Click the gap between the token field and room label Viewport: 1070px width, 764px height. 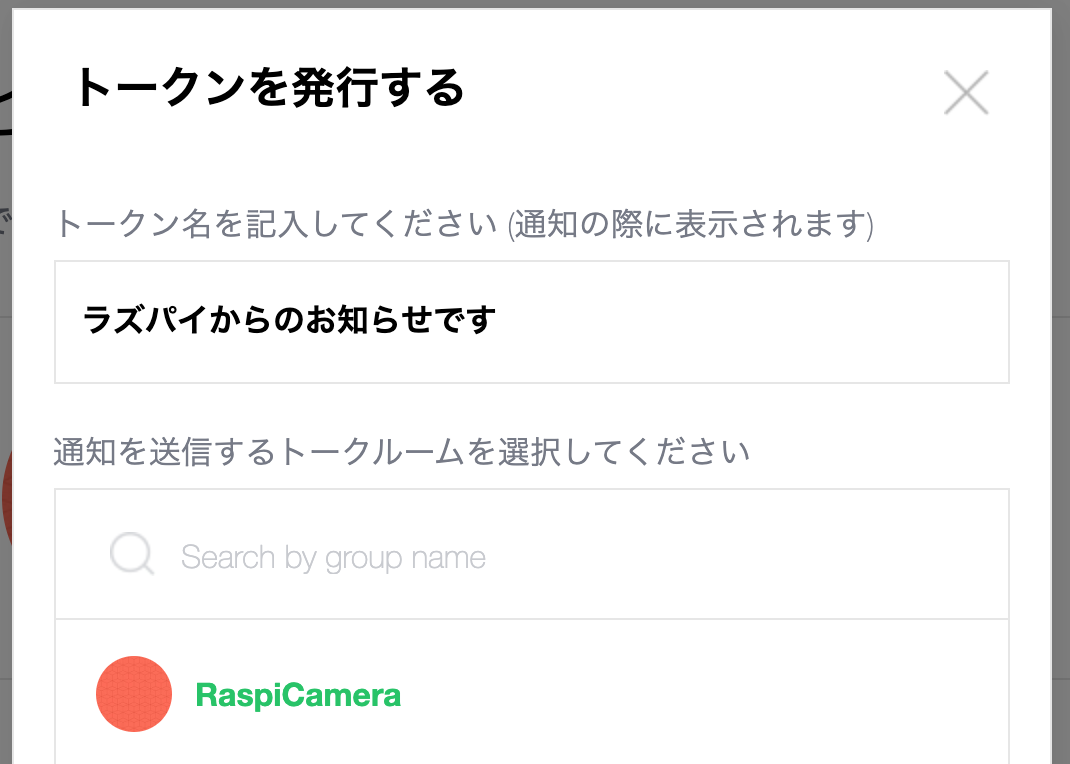(x=532, y=408)
